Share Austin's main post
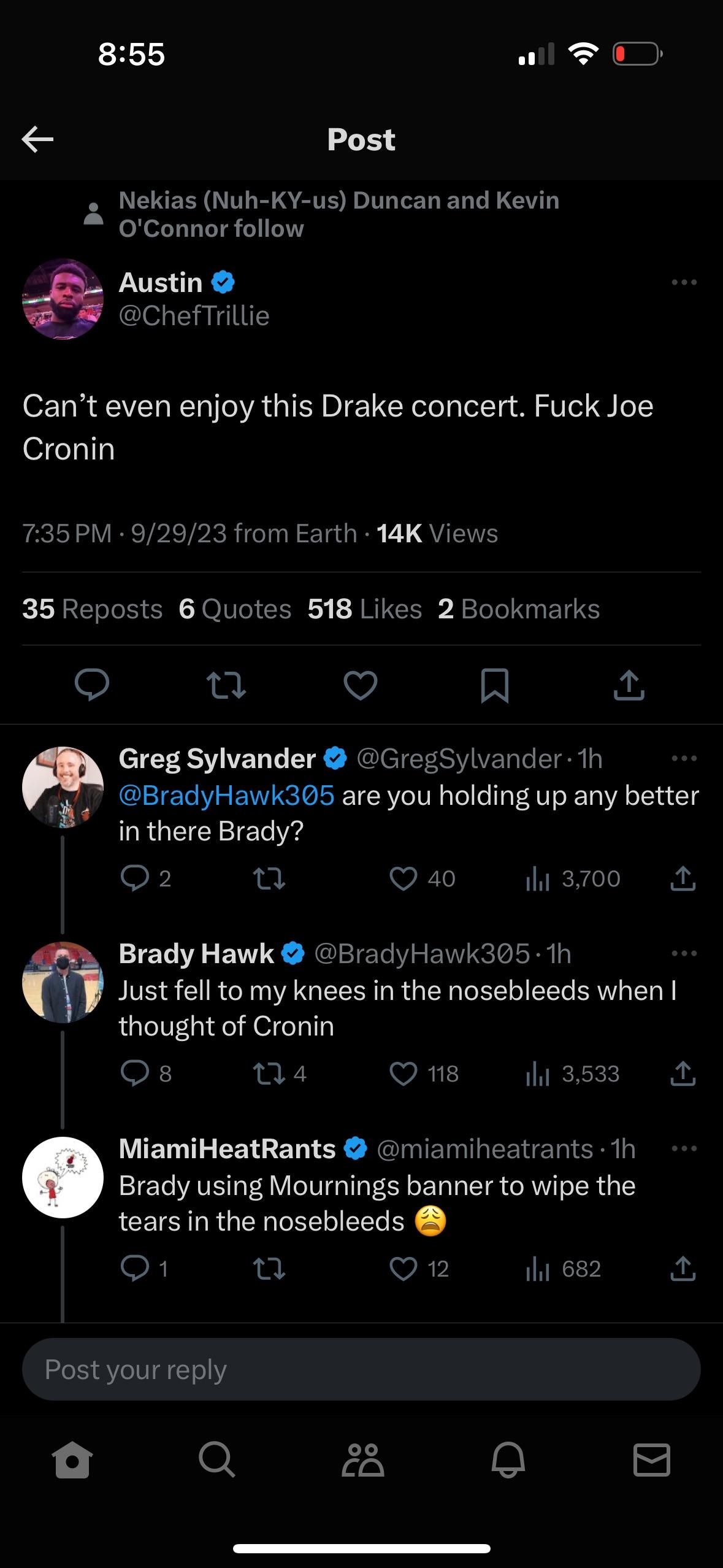The image size is (723, 1568). click(x=629, y=685)
